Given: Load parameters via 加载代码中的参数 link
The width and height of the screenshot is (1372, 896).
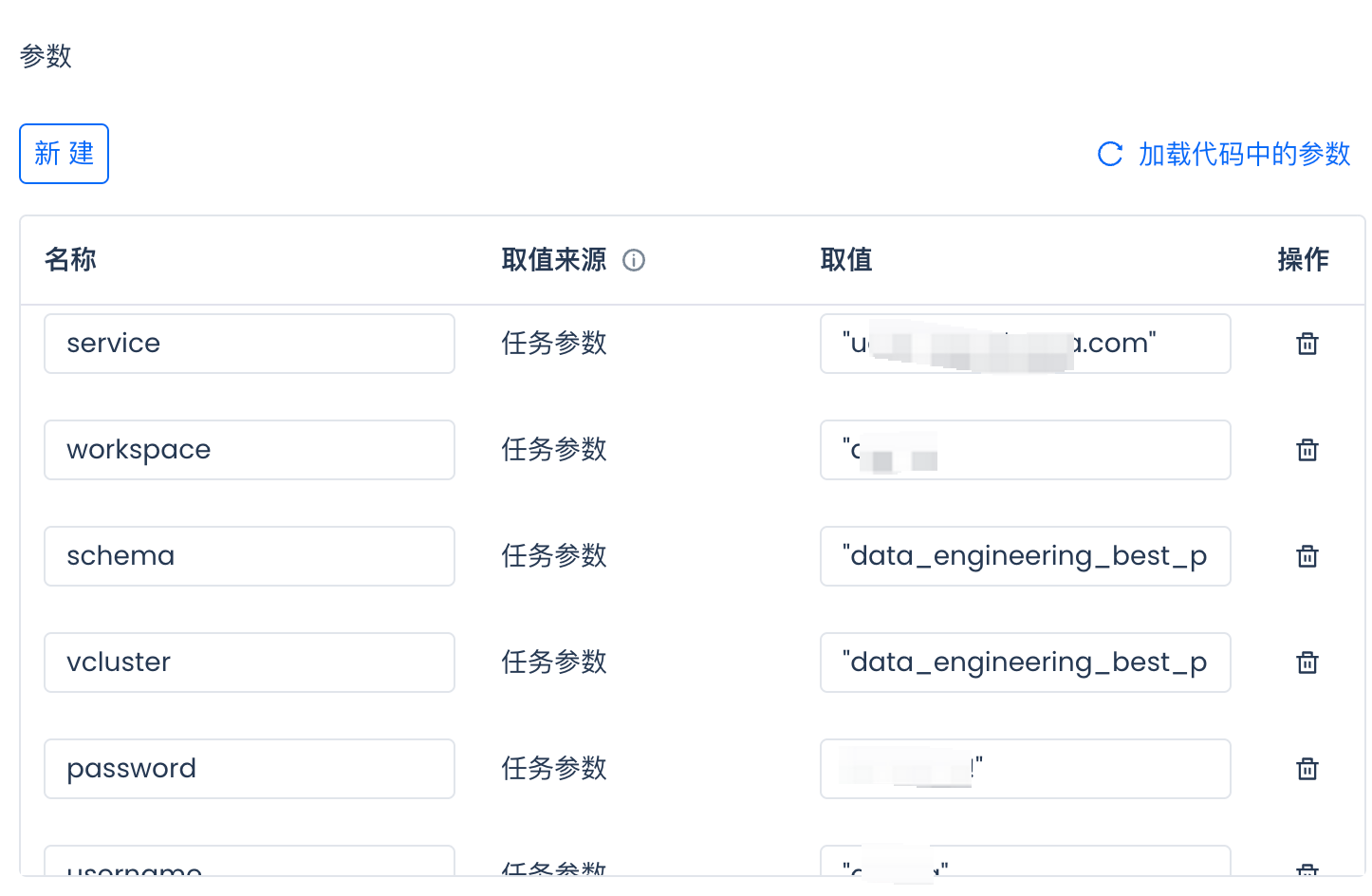Looking at the screenshot, I should pyautogui.click(x=1243, y=154).
